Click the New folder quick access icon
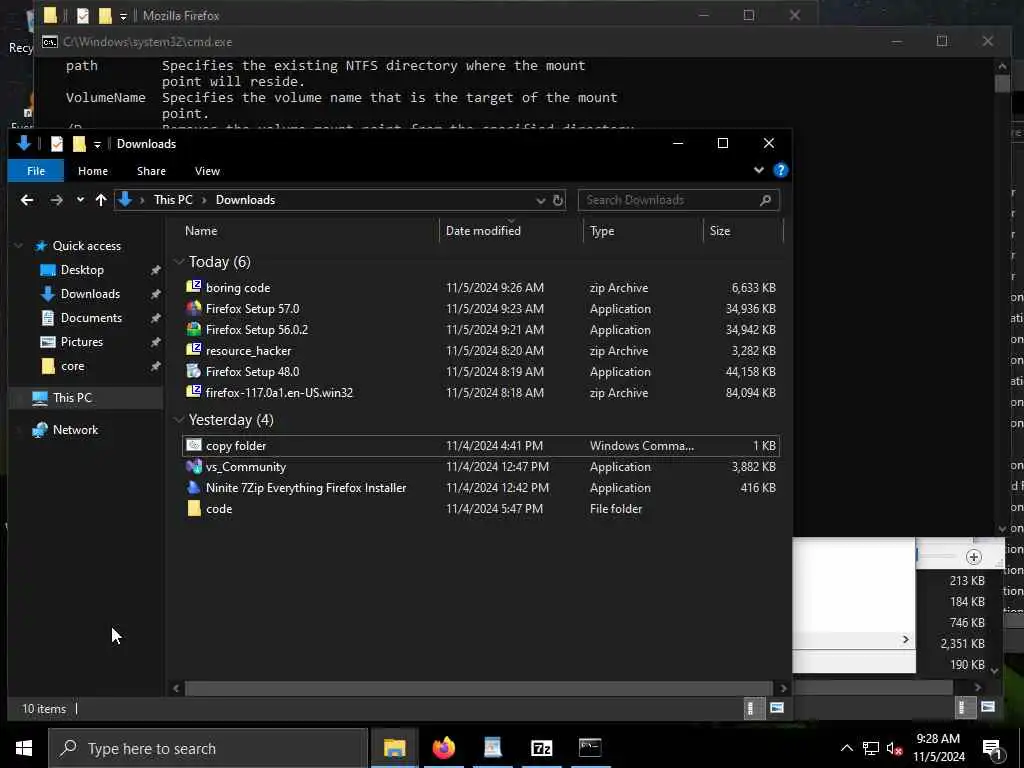1024x768 pixels. [79, 144]
